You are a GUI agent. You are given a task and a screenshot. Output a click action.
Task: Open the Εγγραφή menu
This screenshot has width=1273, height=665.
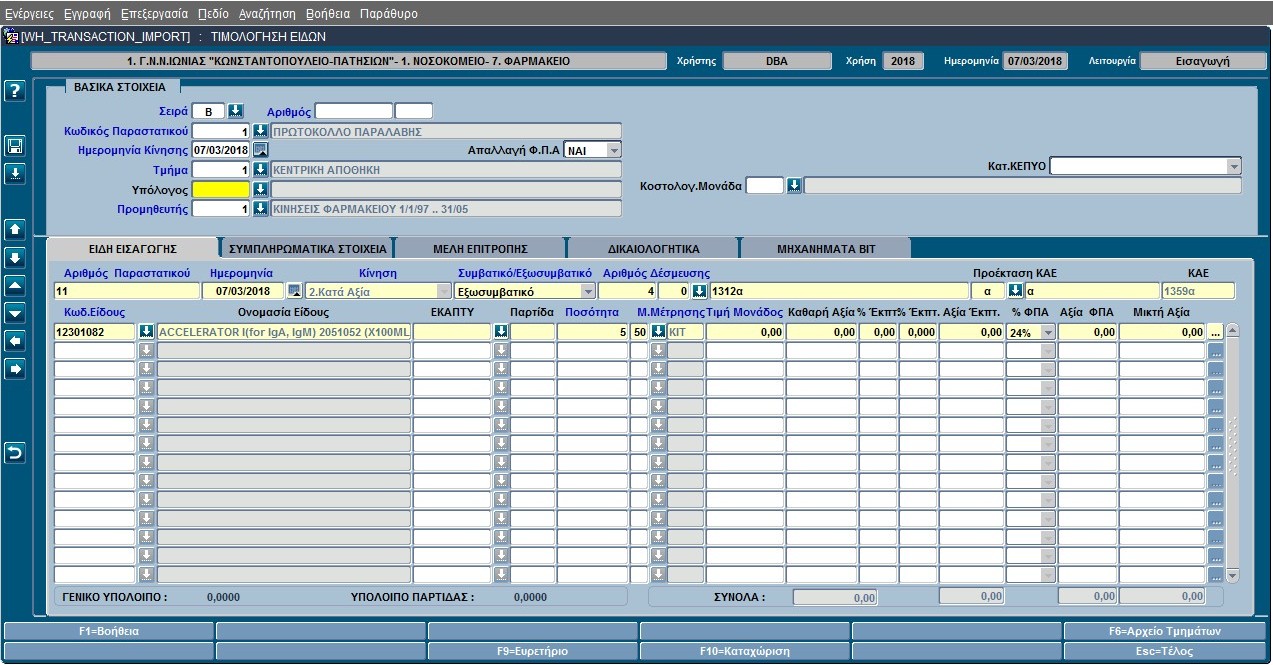click(x=88, y=14)
